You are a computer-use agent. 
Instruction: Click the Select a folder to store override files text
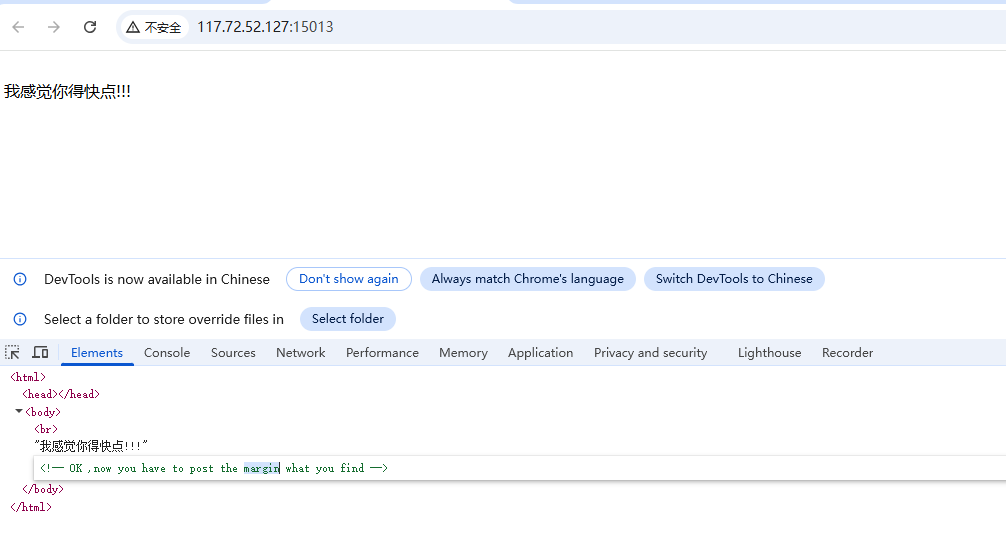pos(164,319)
